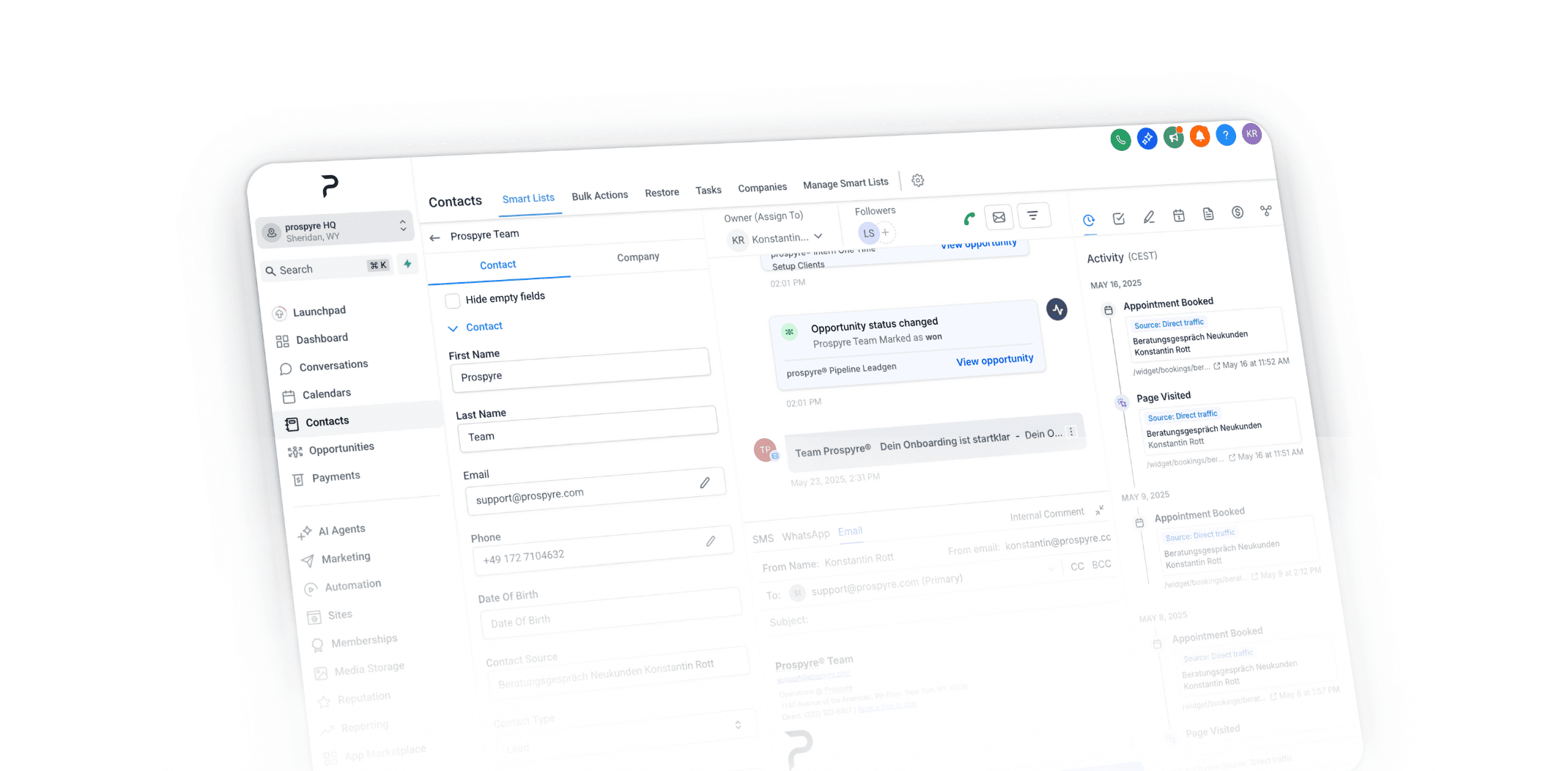Open the KR user profile avatar
The width and height of the screenshot is (1568, 771).
tap(1251, 134)
